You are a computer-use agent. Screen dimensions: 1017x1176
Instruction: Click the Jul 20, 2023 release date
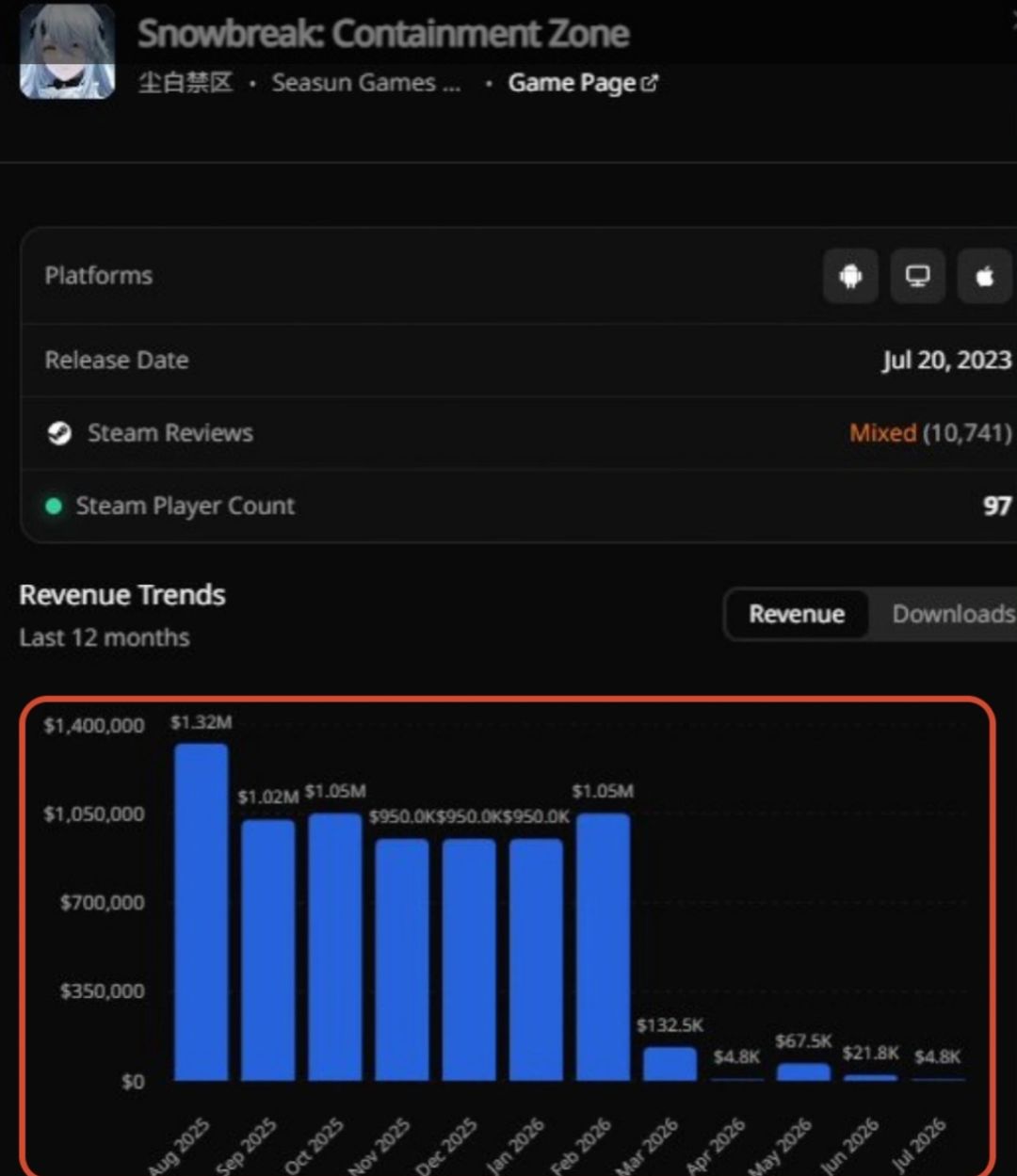click(x=946, y=361)
